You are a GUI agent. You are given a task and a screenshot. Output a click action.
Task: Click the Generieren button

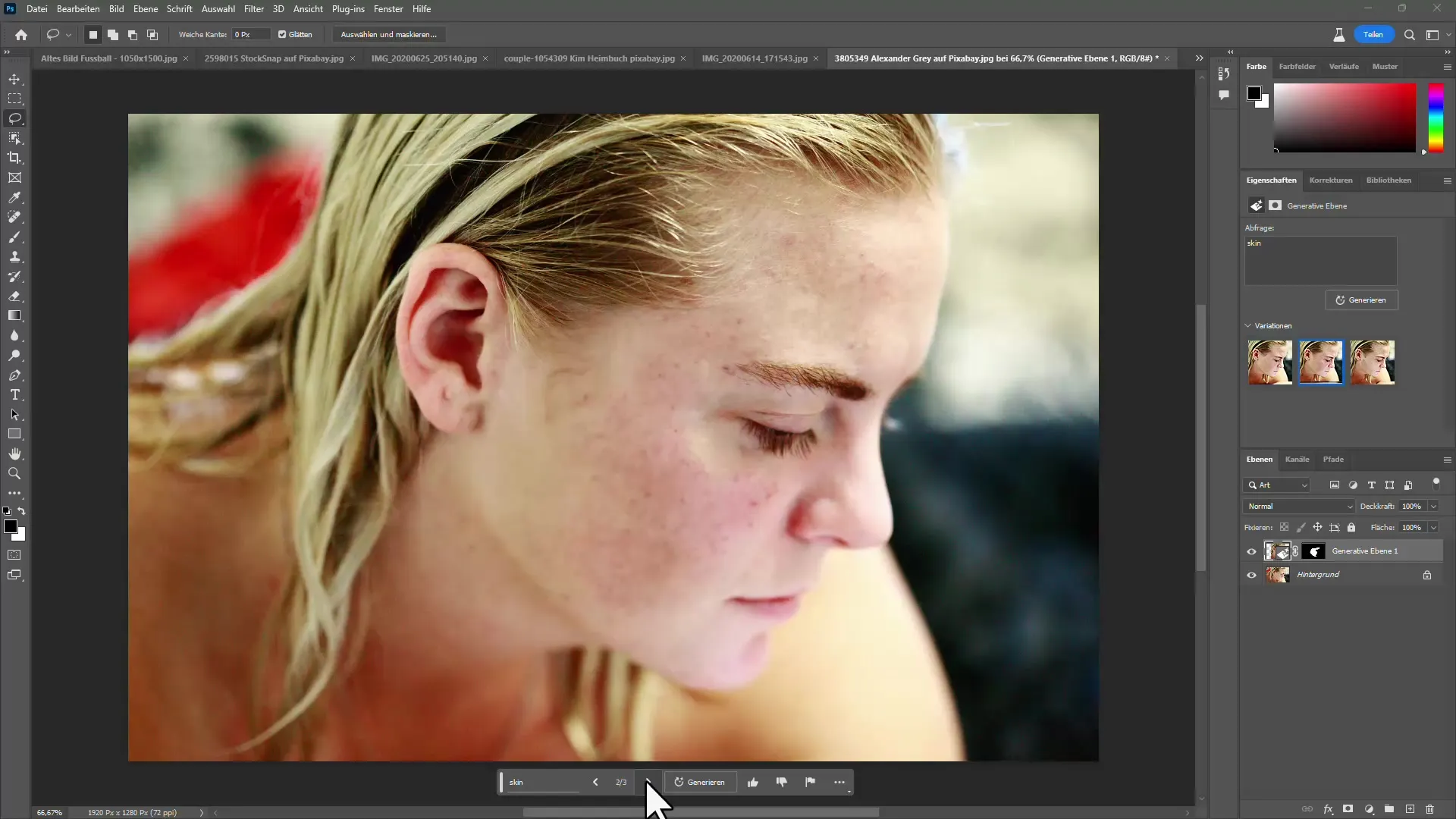pyautogui.click(x=701, y=782)
